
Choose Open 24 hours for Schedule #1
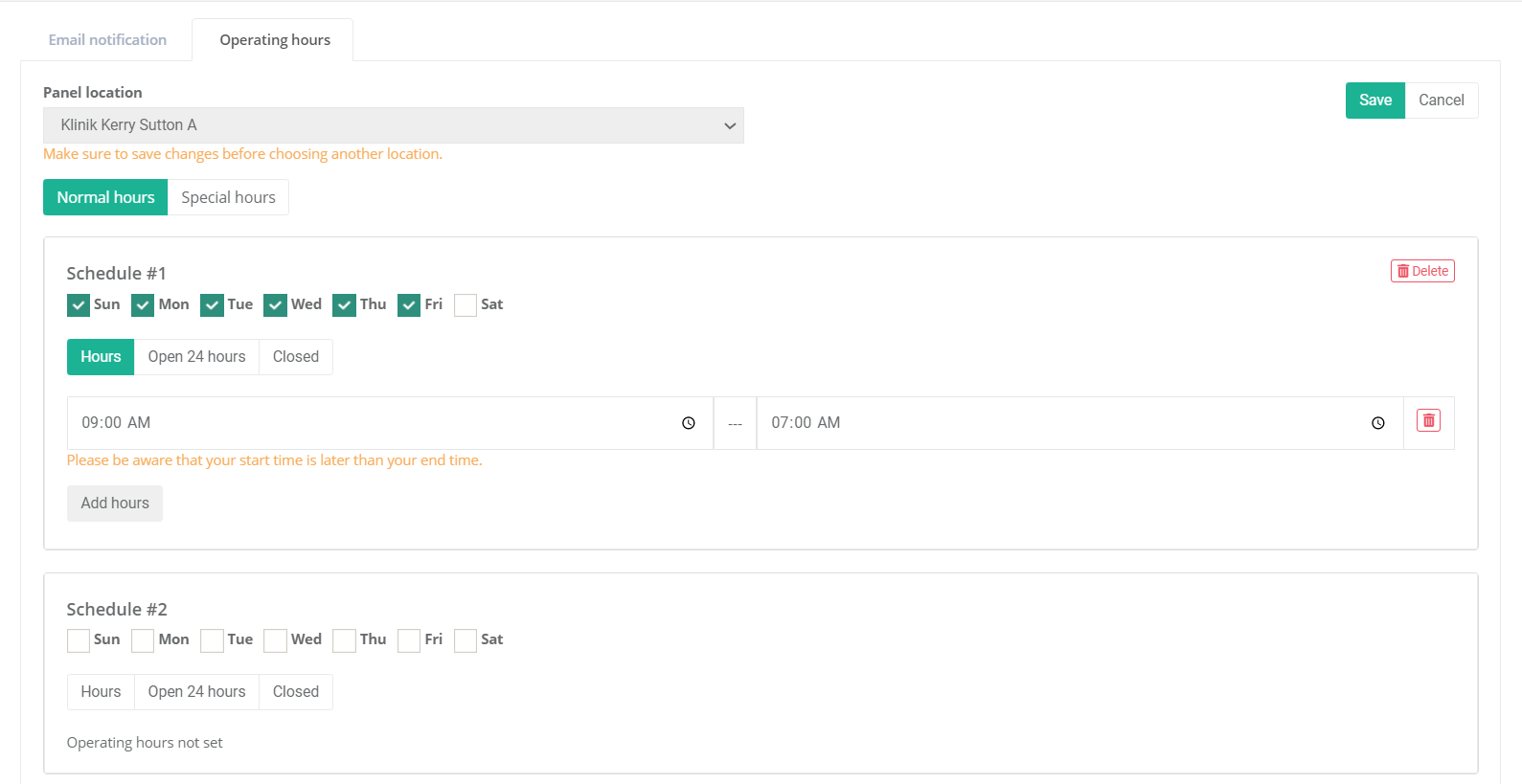[x=196, y=357]
